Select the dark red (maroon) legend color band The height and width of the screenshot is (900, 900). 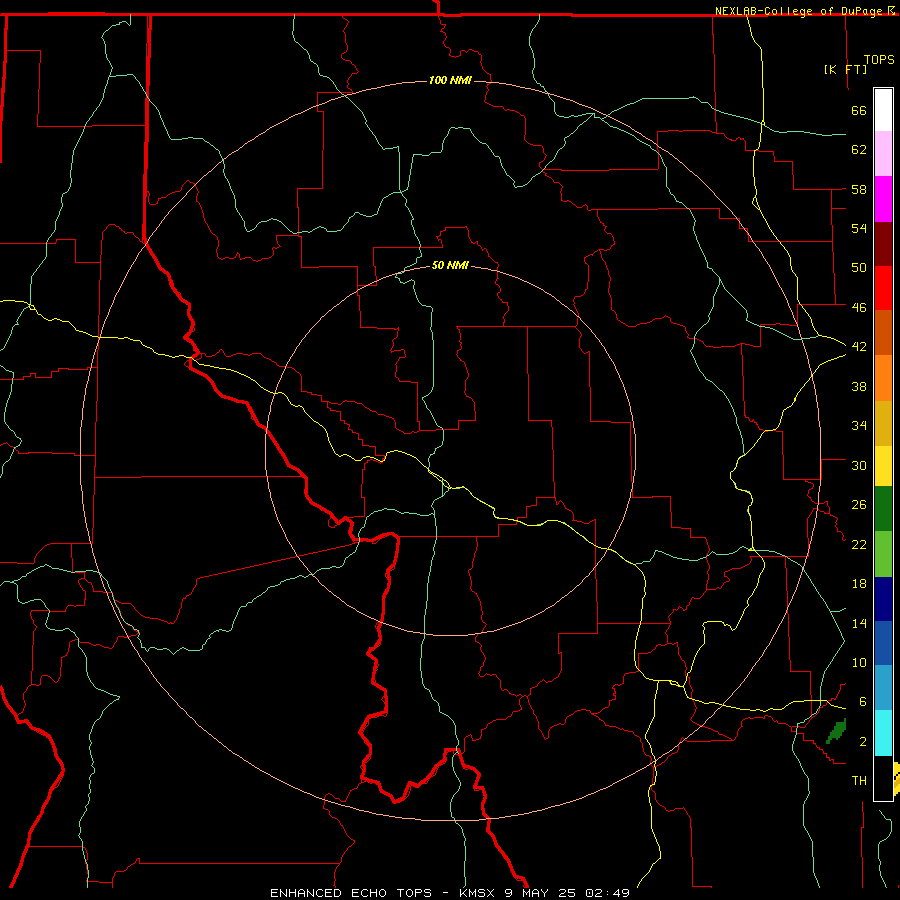pyautogui.click(x=883, y=244)
